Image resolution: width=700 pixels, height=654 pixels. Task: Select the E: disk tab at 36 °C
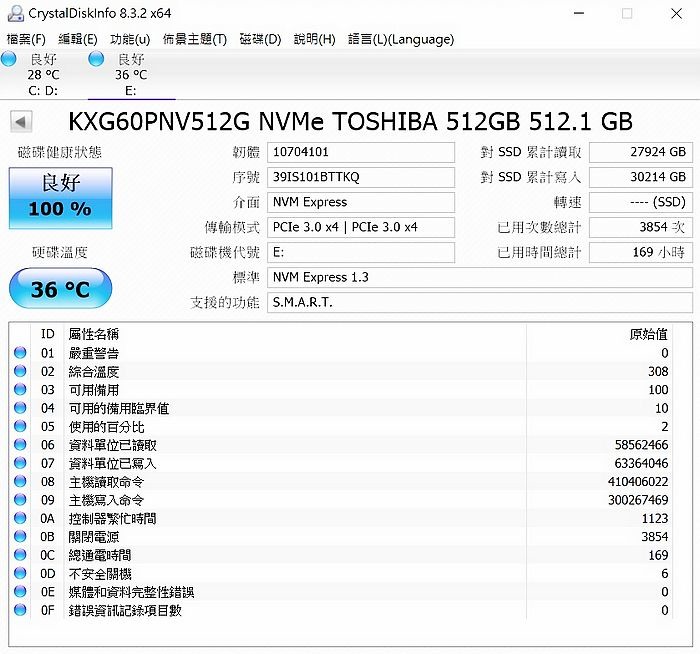pyautogui.click(x=131, y=75)
